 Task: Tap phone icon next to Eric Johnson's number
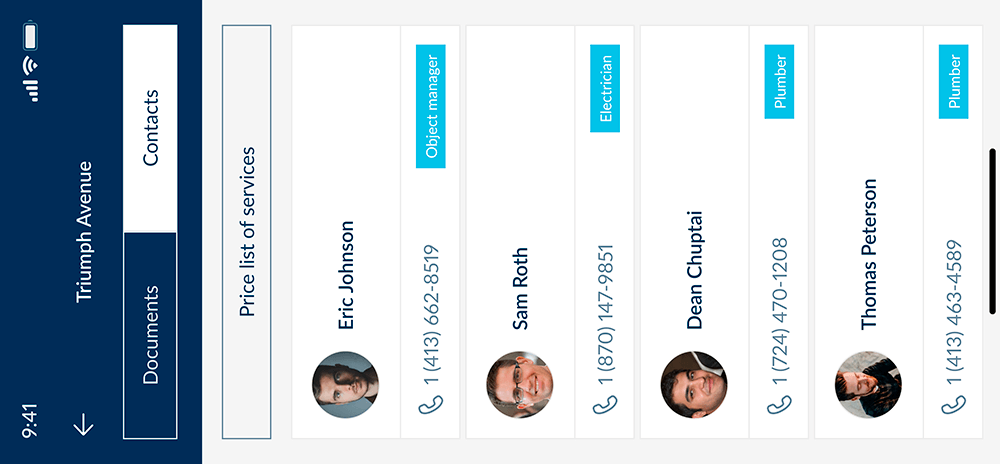431,403
